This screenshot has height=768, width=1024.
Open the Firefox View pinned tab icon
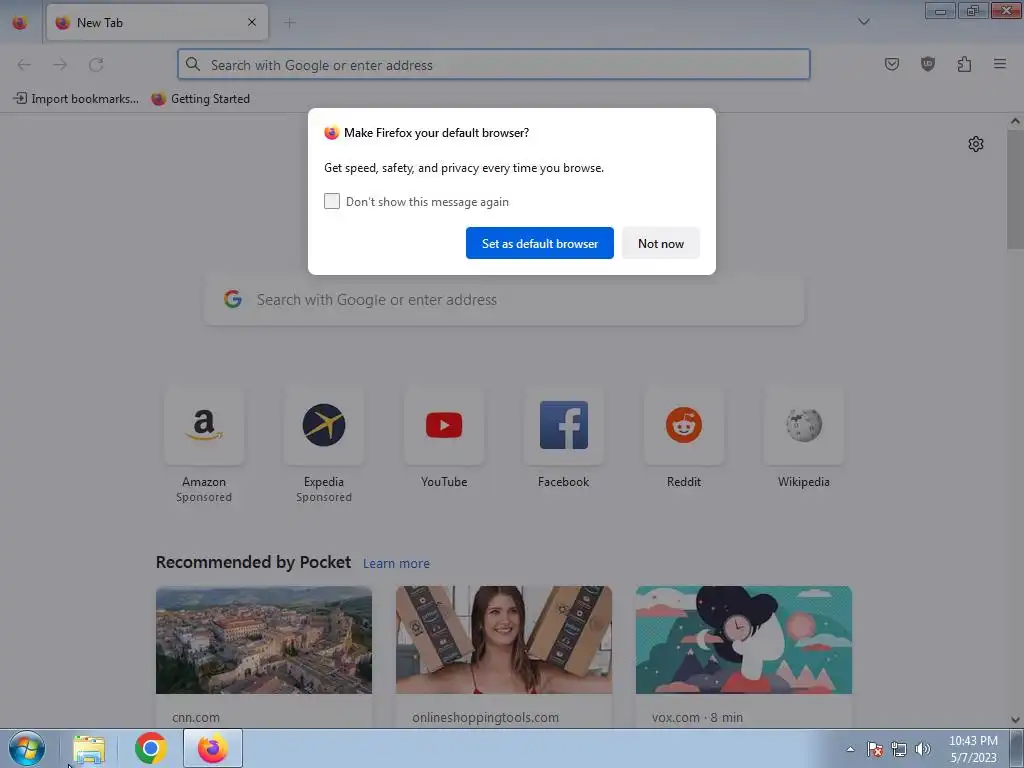20,22
